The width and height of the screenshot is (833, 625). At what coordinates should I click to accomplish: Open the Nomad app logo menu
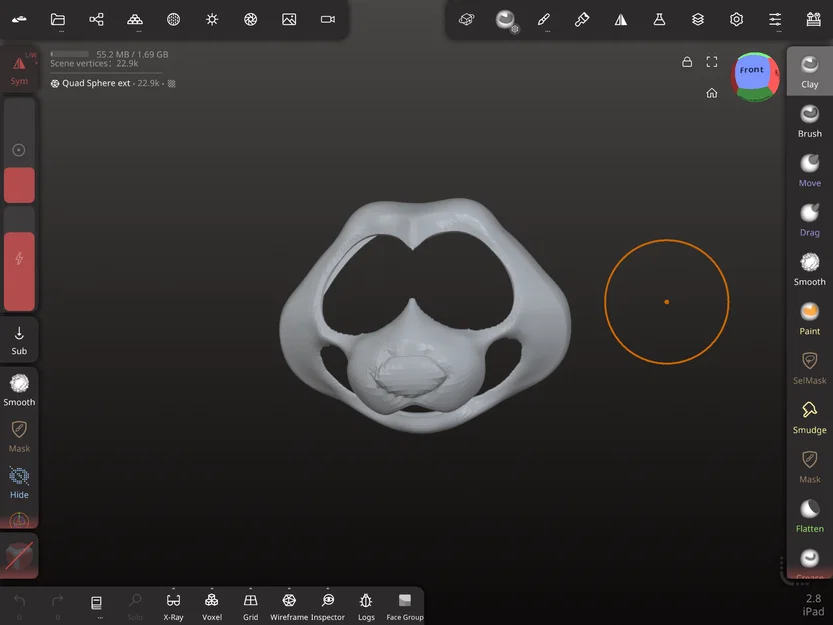(19, 20)
